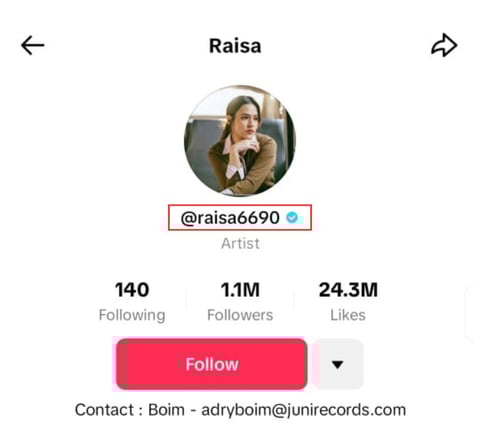Click the word Contact in bio
The width and height of the screenshot is (480, 432).
(x=104, y=410)
